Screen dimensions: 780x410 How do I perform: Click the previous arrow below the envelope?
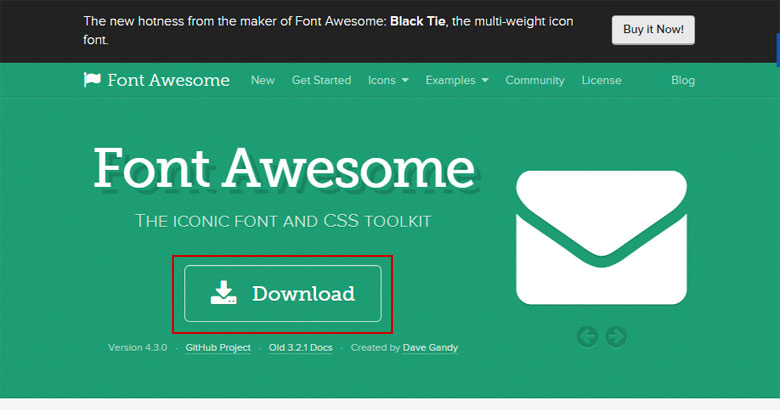587,337
